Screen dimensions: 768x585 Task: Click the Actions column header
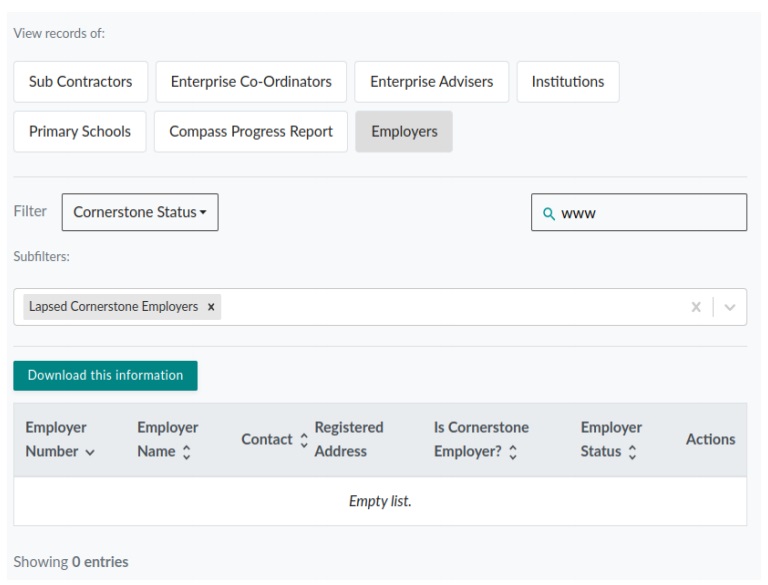pyautogui.click(x=710, y=439)
